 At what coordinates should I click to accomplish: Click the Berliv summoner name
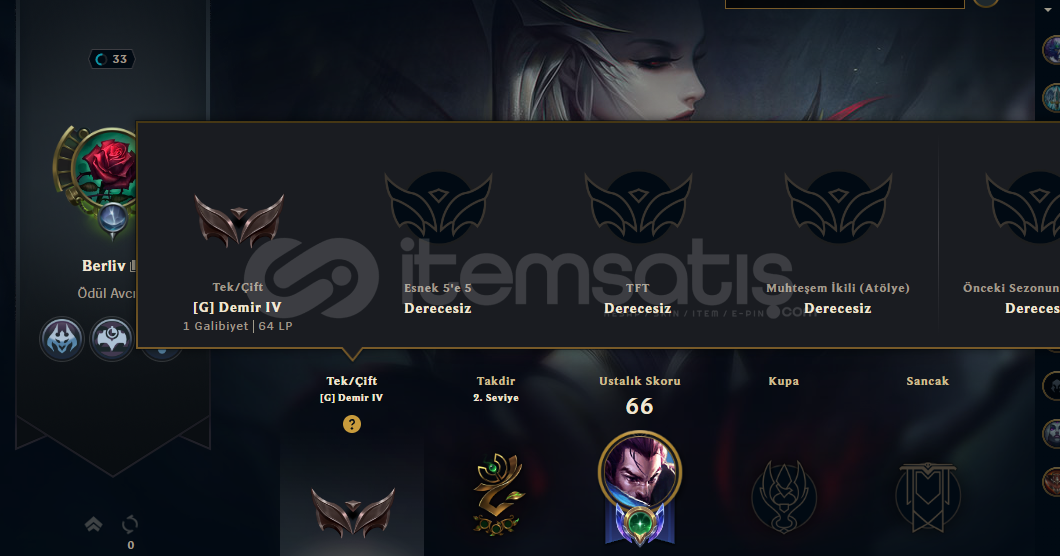pos(103,266)
